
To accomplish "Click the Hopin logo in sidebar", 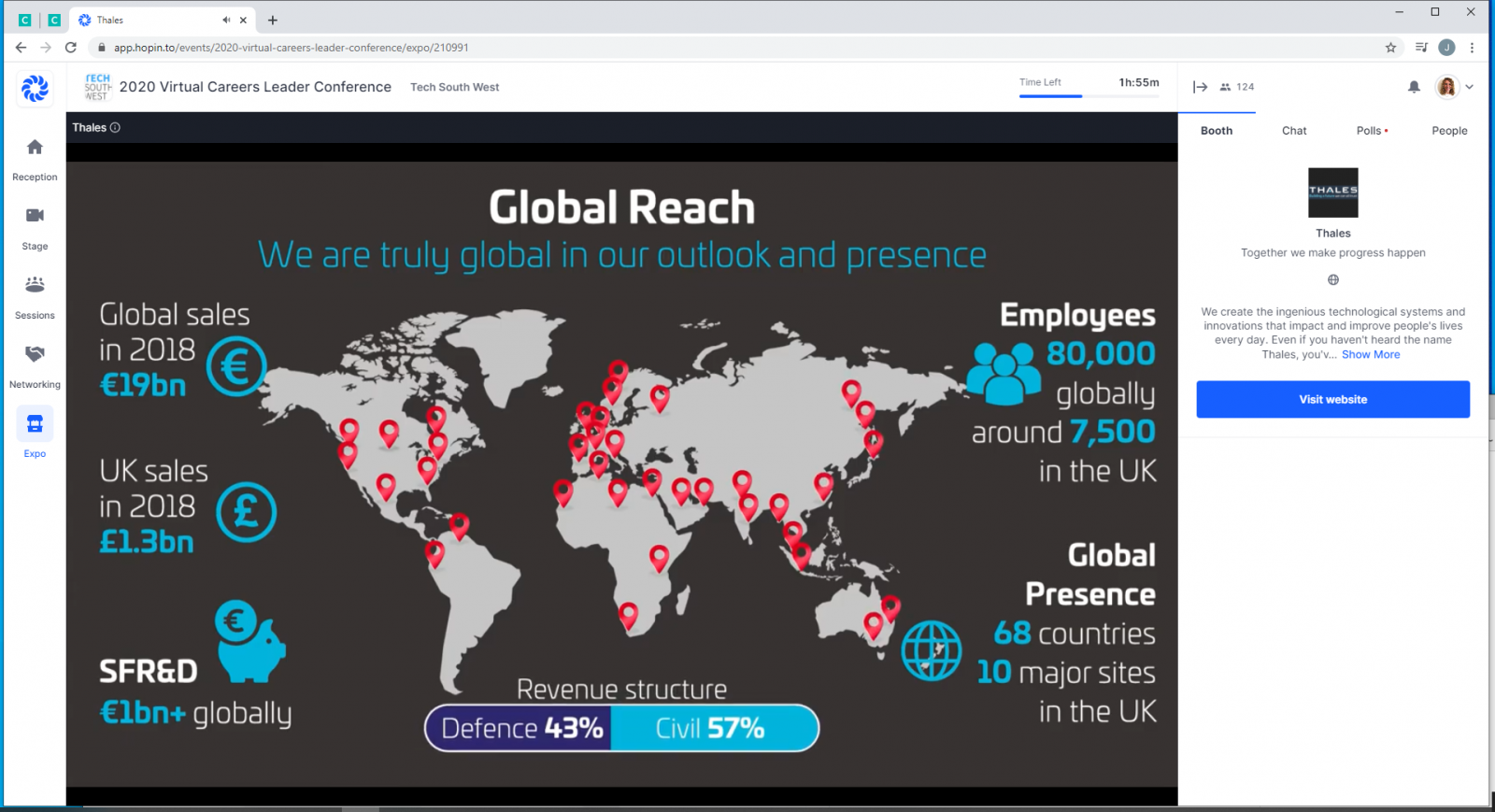I will coord(35,89).
